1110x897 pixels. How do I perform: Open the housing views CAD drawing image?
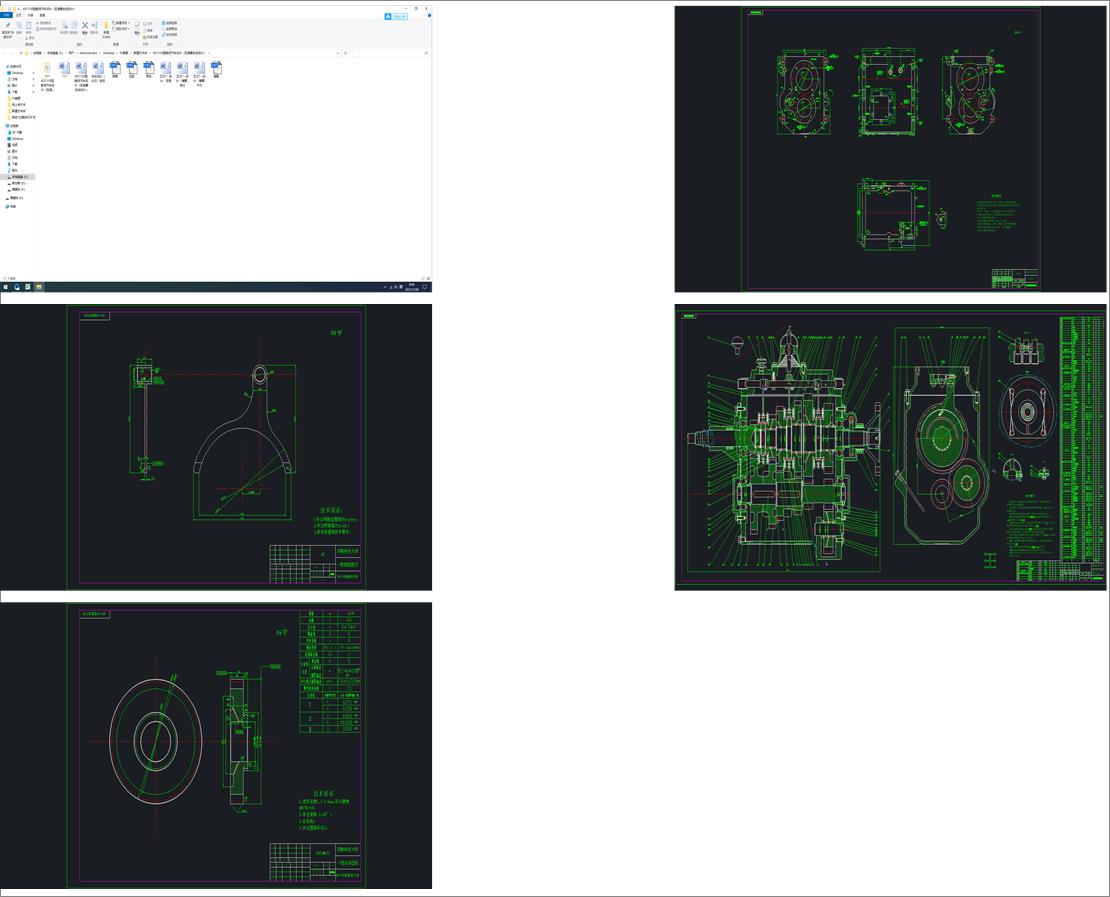pos(891,149)
